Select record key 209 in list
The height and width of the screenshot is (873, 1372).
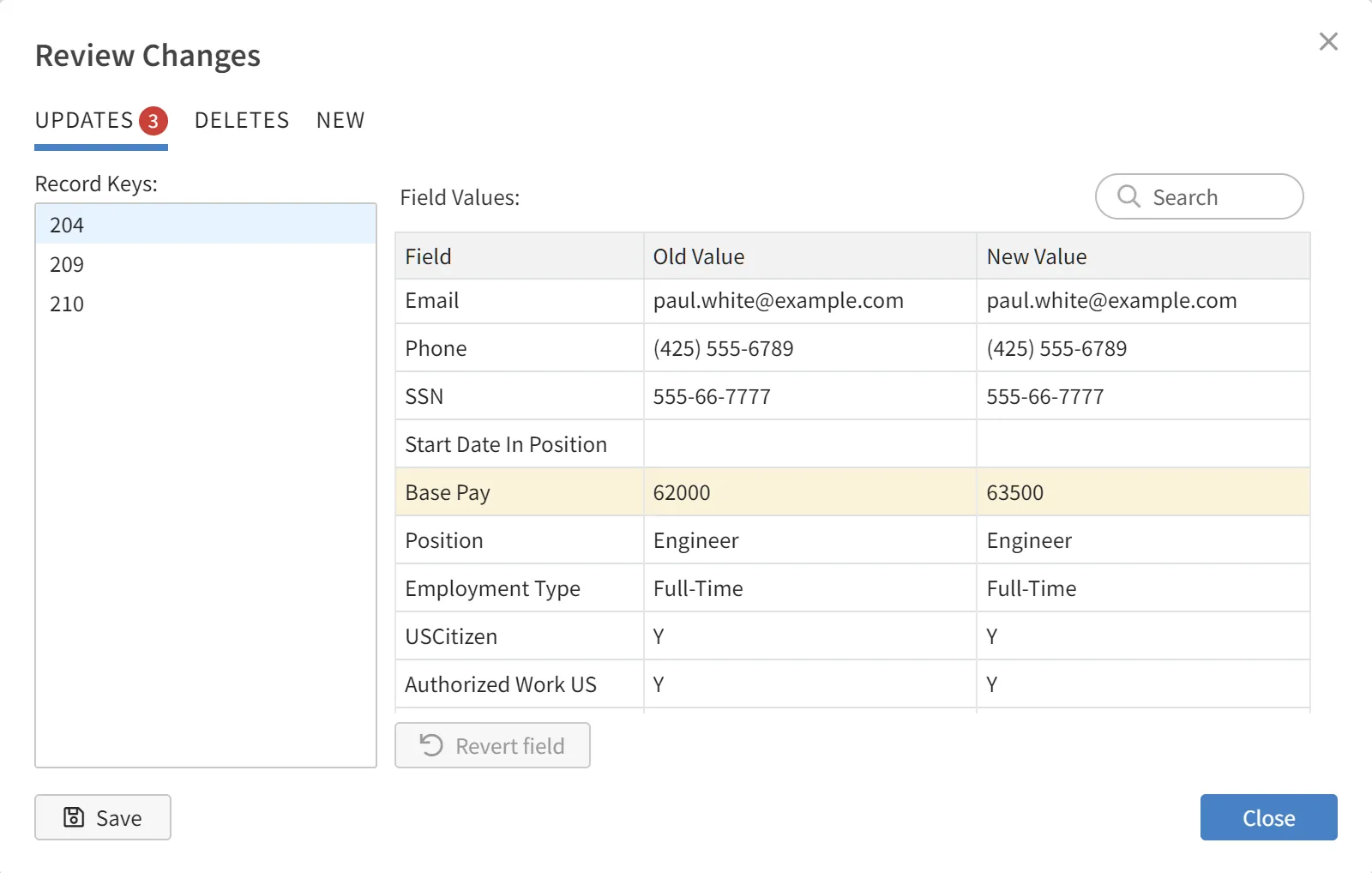pyautogui.click(x=67, y=264)
